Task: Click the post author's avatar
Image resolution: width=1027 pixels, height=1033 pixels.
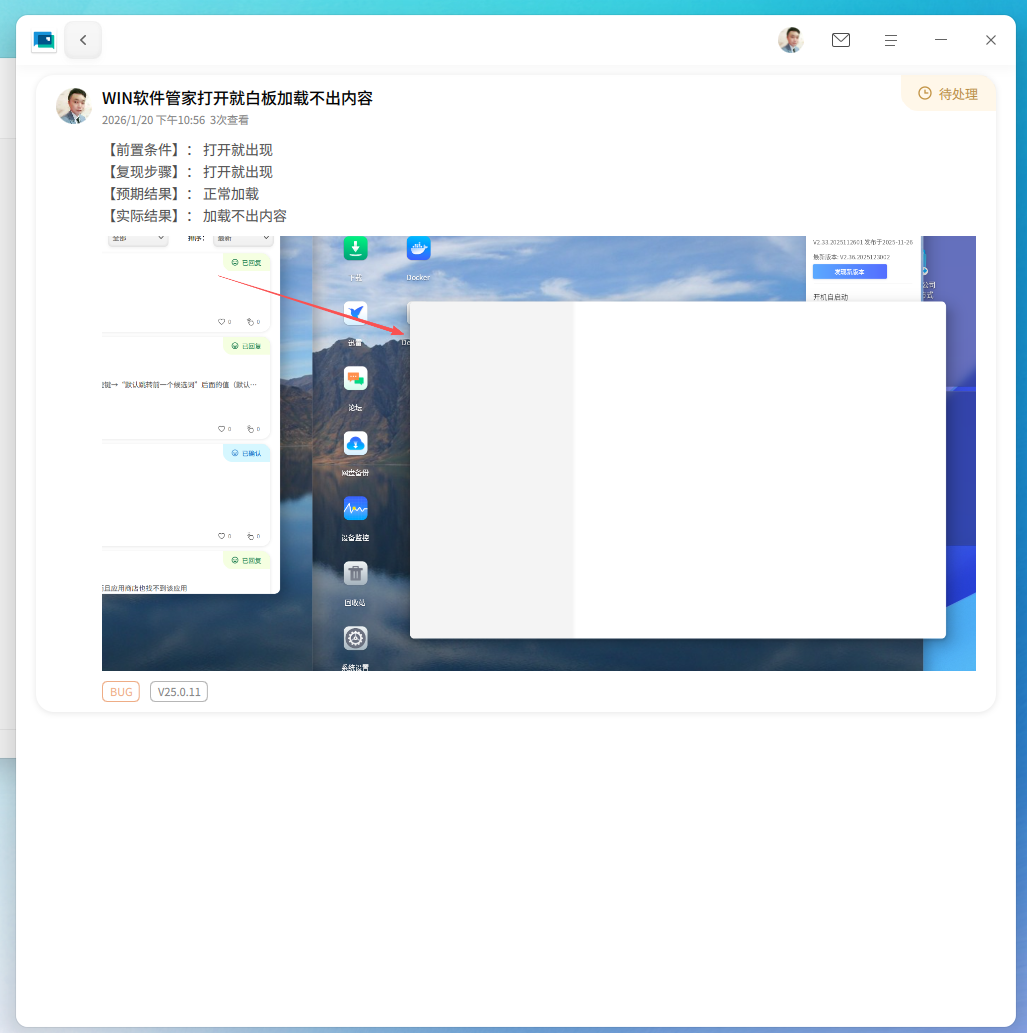Action: [x=73, y=105]
